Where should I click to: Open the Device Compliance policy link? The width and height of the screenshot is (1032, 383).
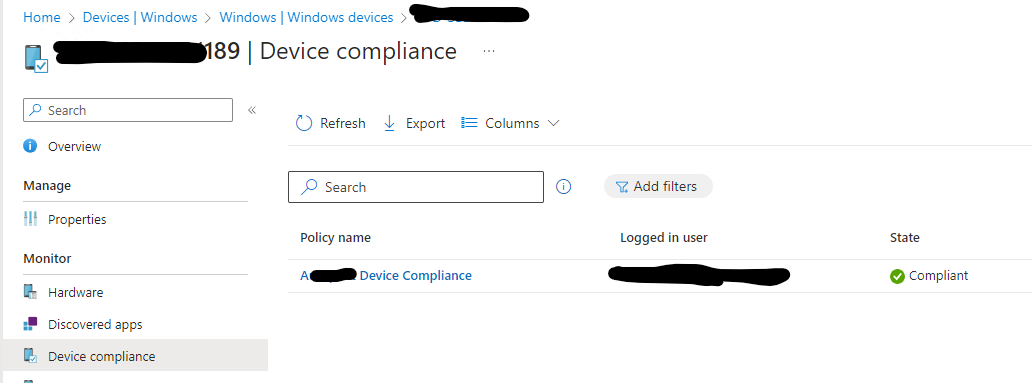(x=386, y=276)
